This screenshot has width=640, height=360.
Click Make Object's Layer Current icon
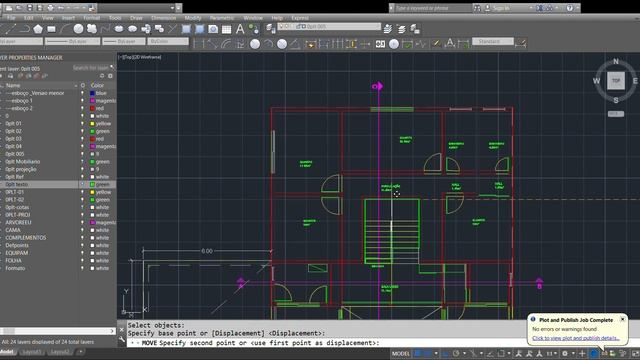pyautogui.click(x=388, y=29)
